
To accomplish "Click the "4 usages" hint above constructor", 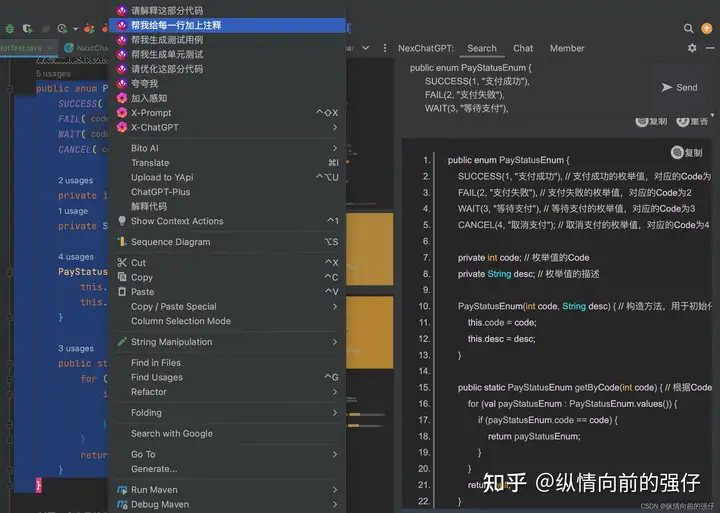I will click(x=76, y=257).
